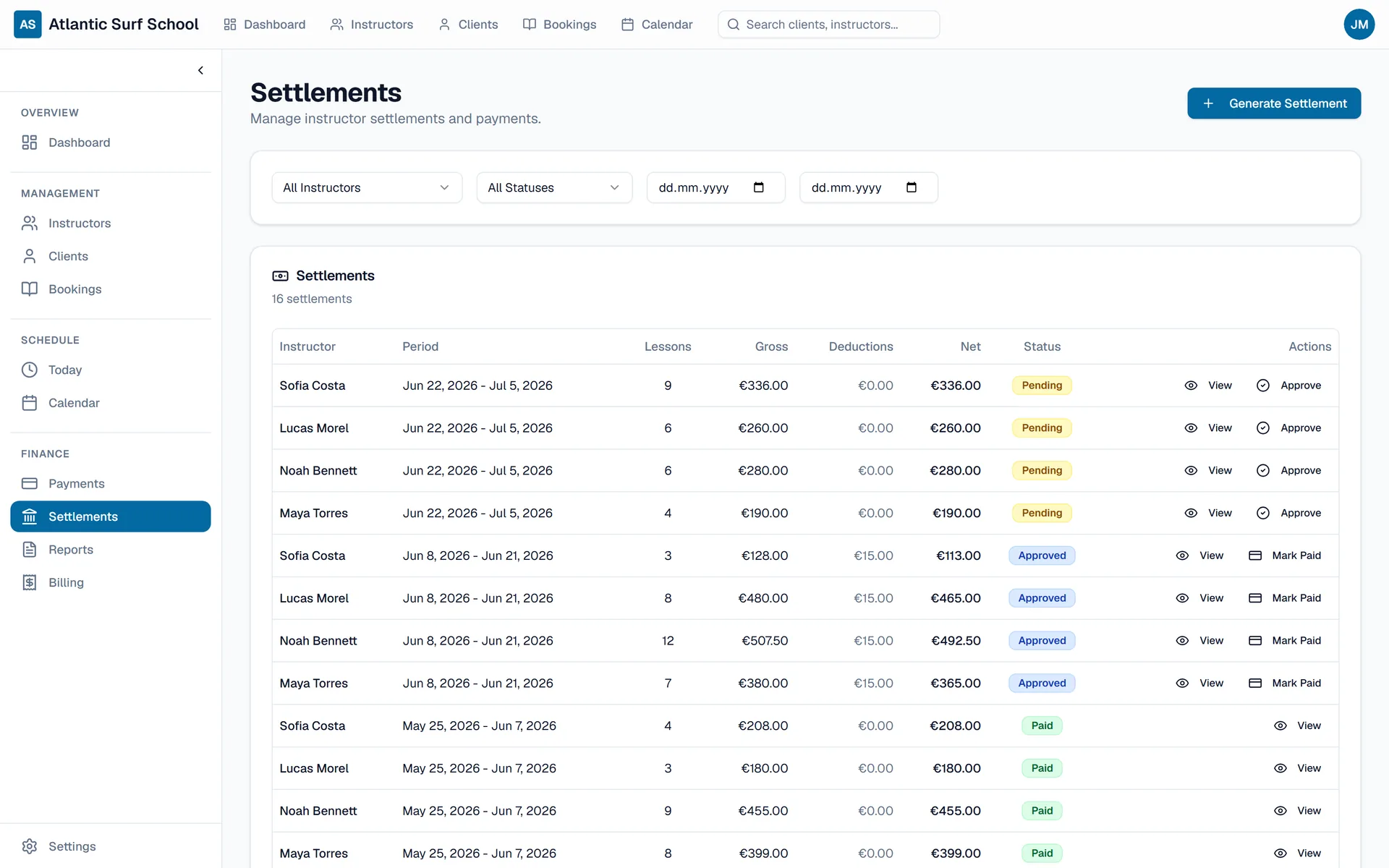Approve Sofia Costa's €336.00 settlement

pos(1288,386)
